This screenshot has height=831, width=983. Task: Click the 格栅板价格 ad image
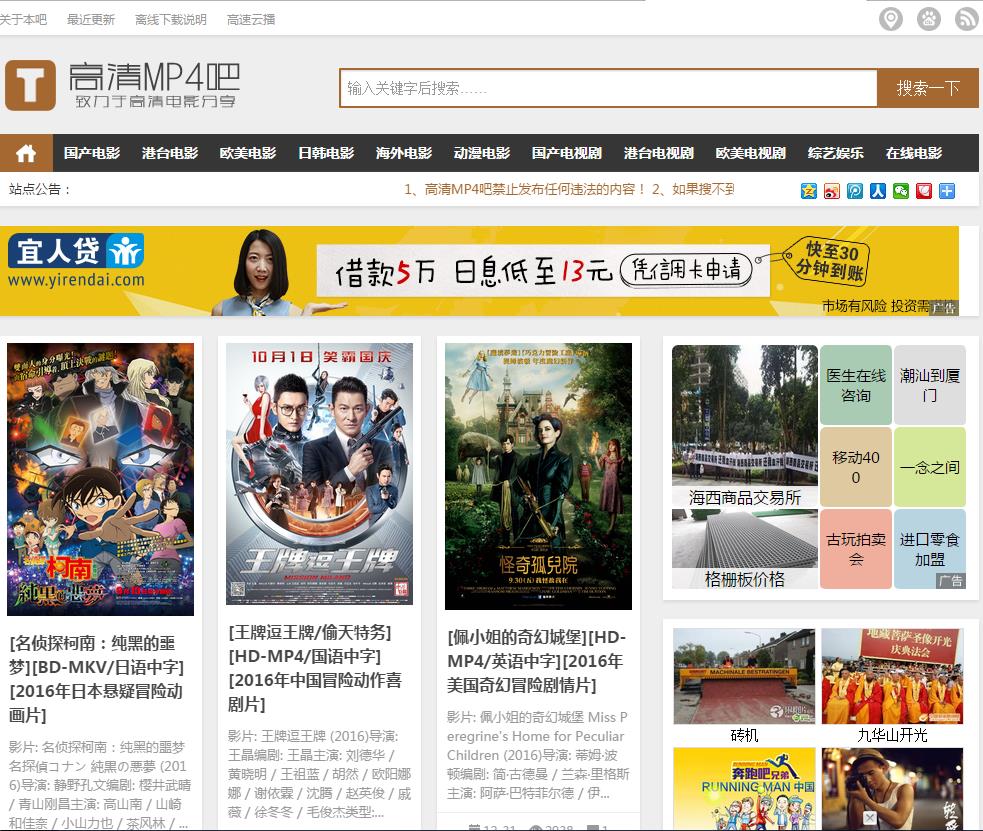(745, 549)
